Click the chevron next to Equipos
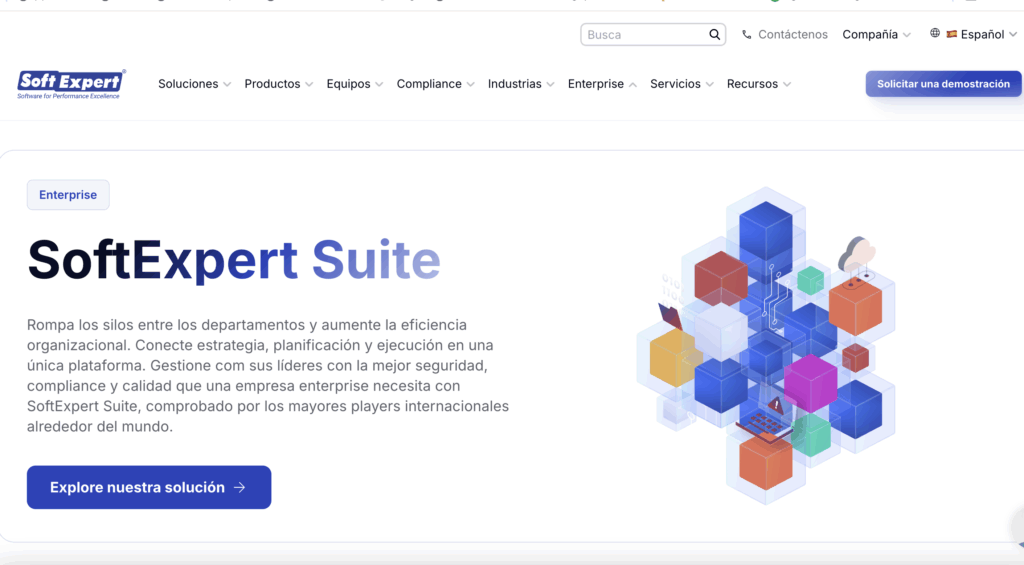Viewport: 1024px width, 565px height. point(379,84)
